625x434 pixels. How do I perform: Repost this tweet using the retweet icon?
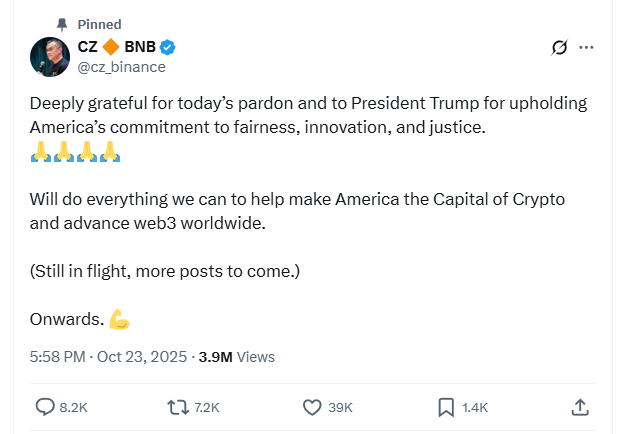(x=179, y=407)
